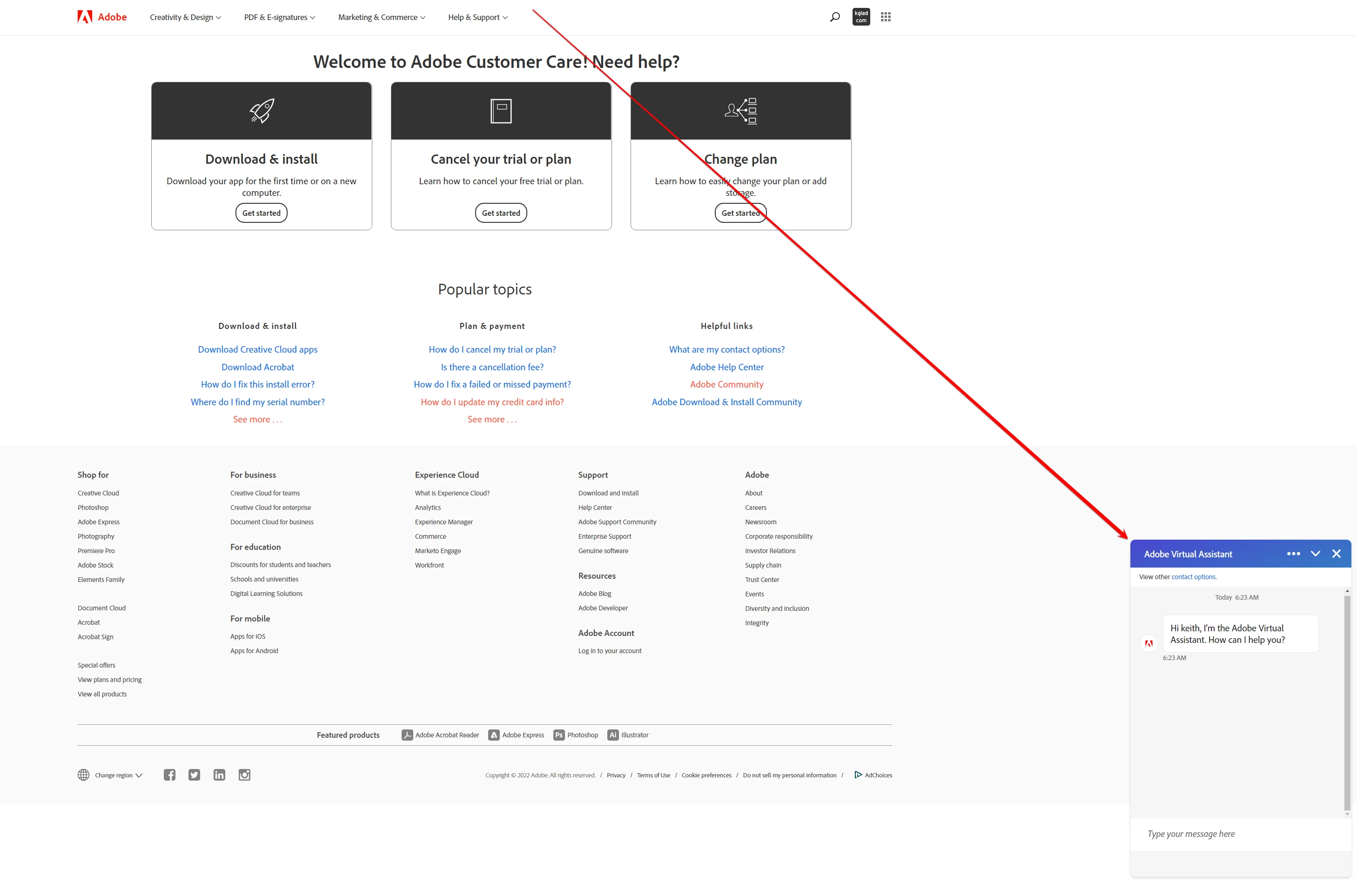
Task: Open the search magnifier icon
Action: tap(834, 17)
